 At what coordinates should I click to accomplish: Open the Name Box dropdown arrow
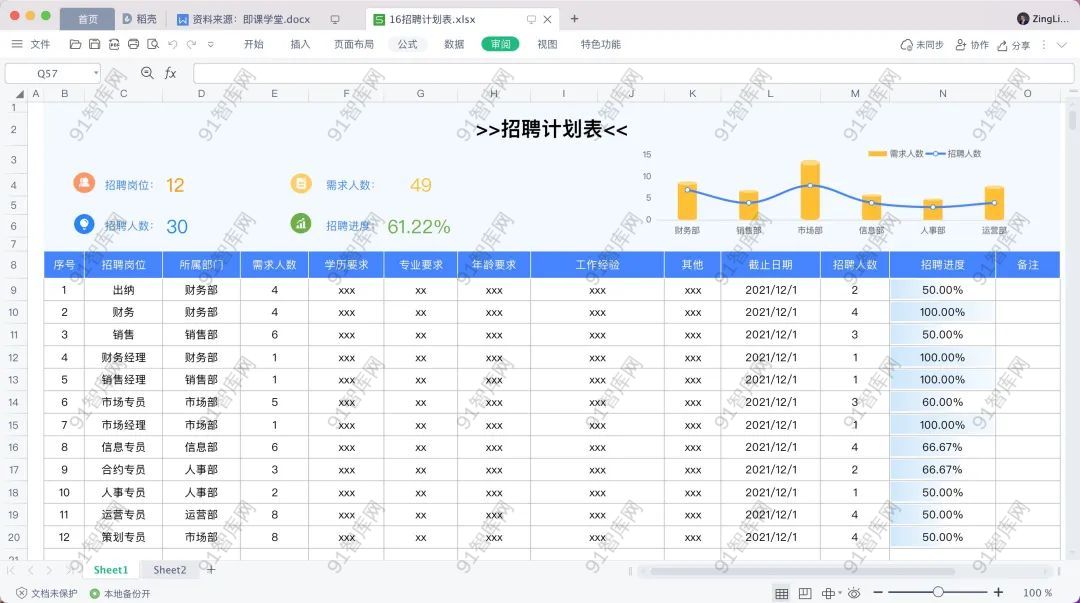coord(96,73)
